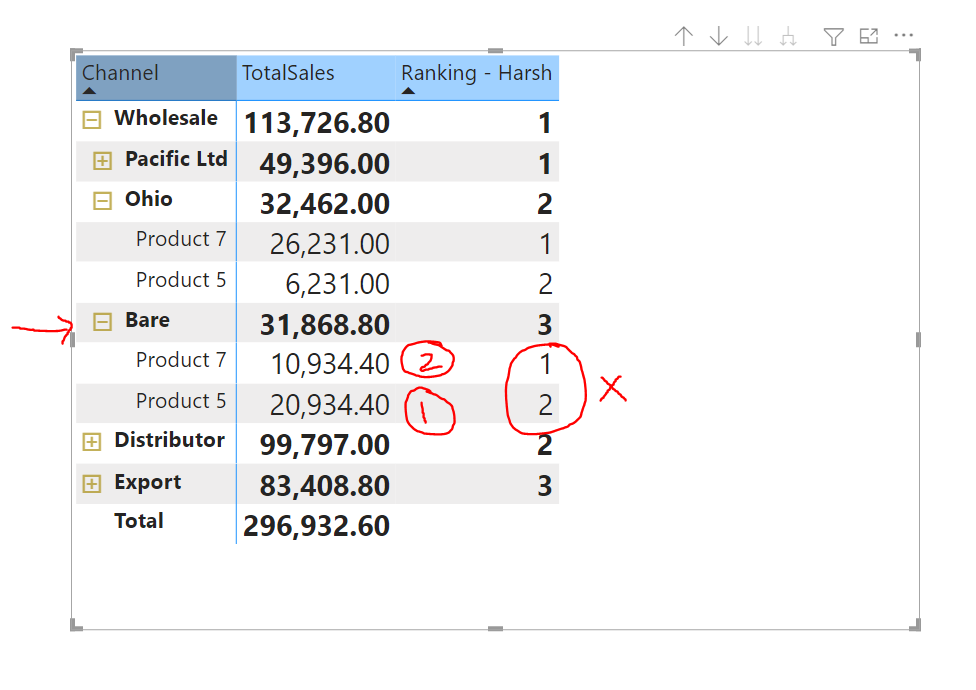Screen dimensions: 976x690
Task: Expand the Distributor row
Action: (x=92, y=442)
